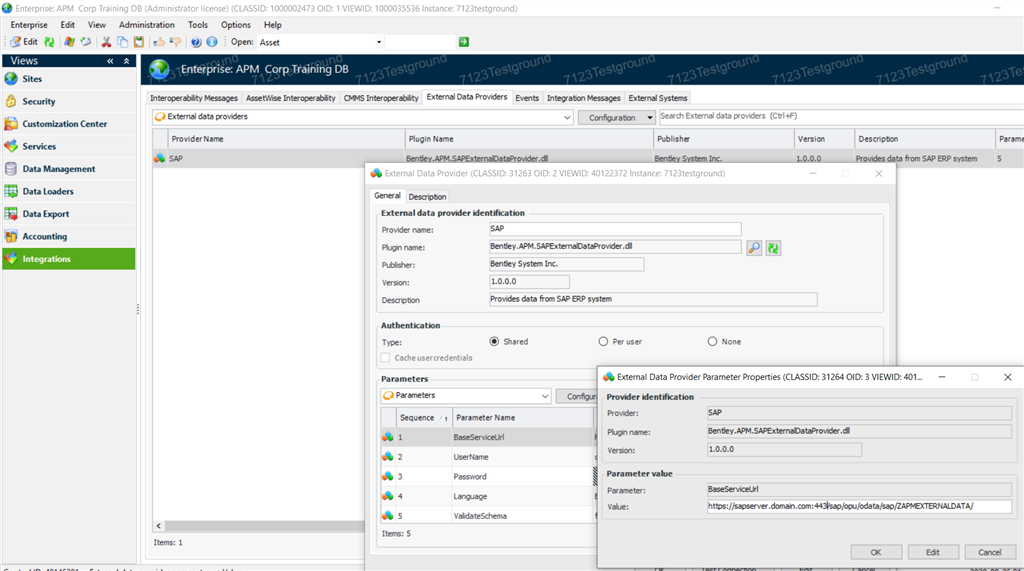This screenshot has width=1024, height=571.
Task: Open the Tools menu
Action: pyautogui.click(x=197, y=25)
